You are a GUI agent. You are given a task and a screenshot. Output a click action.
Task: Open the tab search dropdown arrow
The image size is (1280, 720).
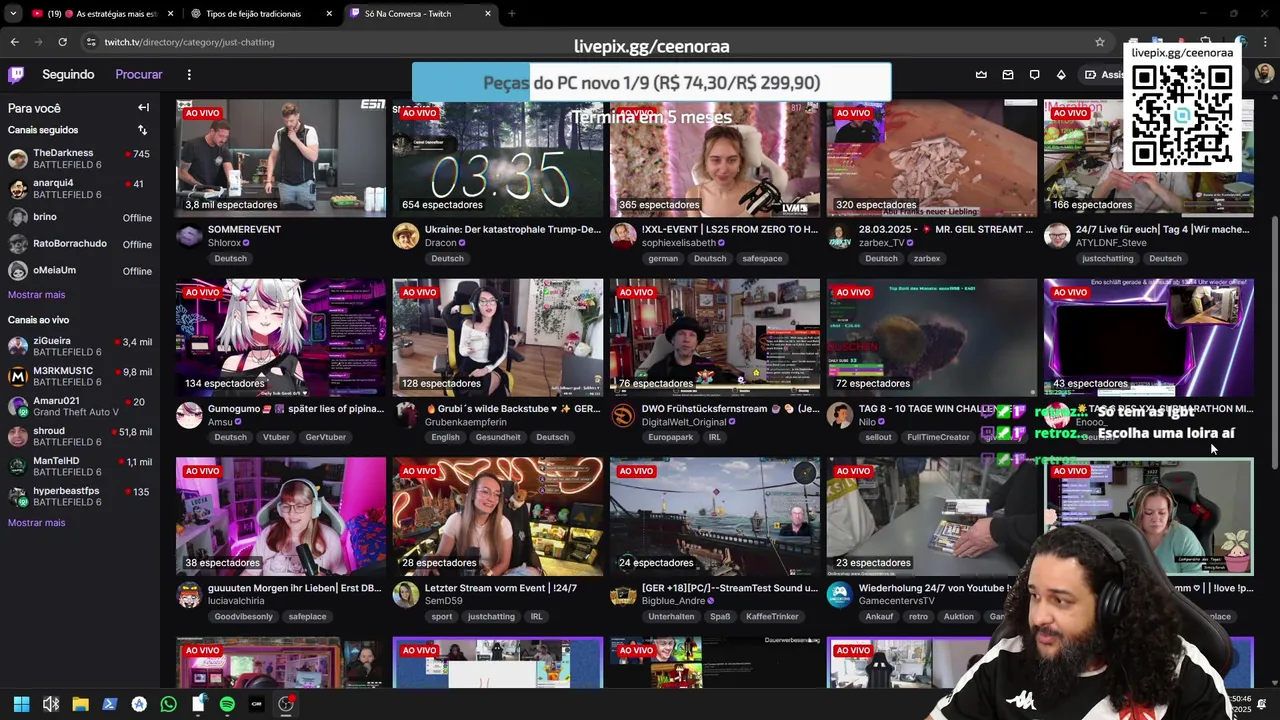coord(13,14)
